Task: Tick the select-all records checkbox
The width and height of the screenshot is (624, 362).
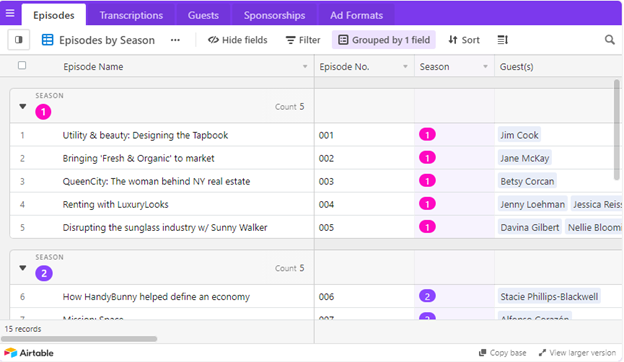Action: point(22,66)
